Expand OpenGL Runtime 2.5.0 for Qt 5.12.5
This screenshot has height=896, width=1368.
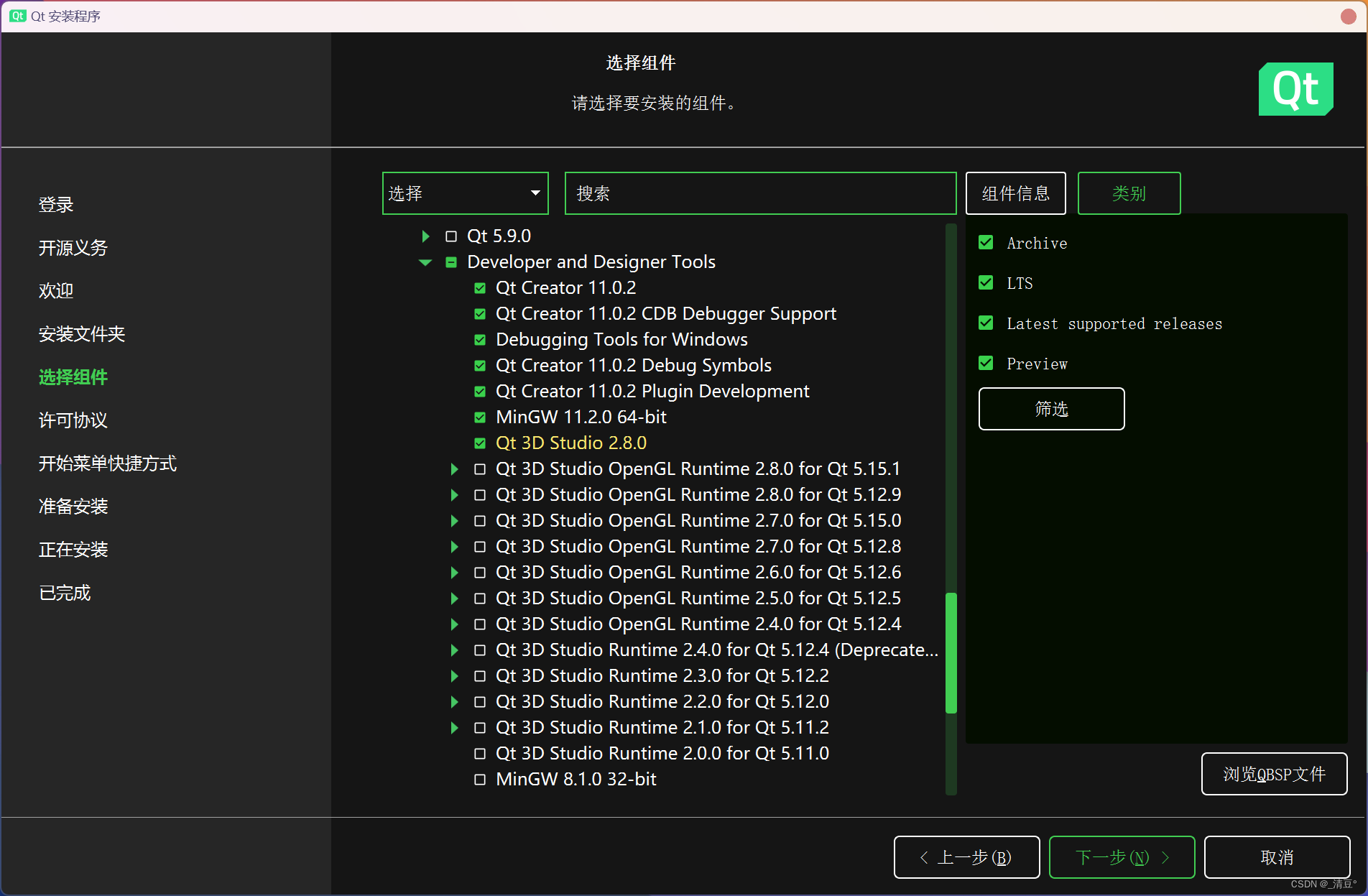tap(454, 599)
